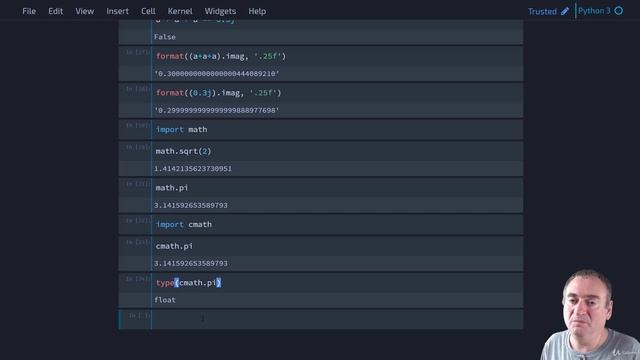Select the format((0.3j).imag code cell
This screenshot has width=640, height=360.
click(337, 93)
